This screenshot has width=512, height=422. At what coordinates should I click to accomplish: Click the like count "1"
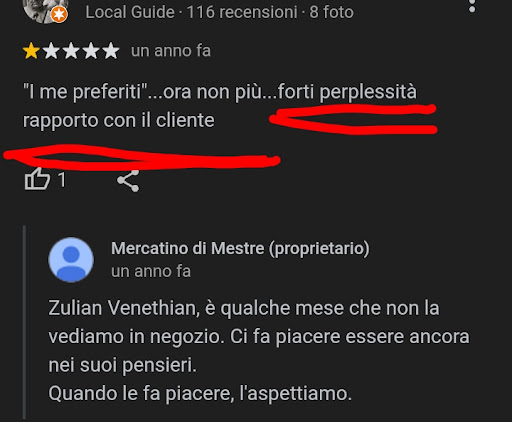tap(61, 180)
